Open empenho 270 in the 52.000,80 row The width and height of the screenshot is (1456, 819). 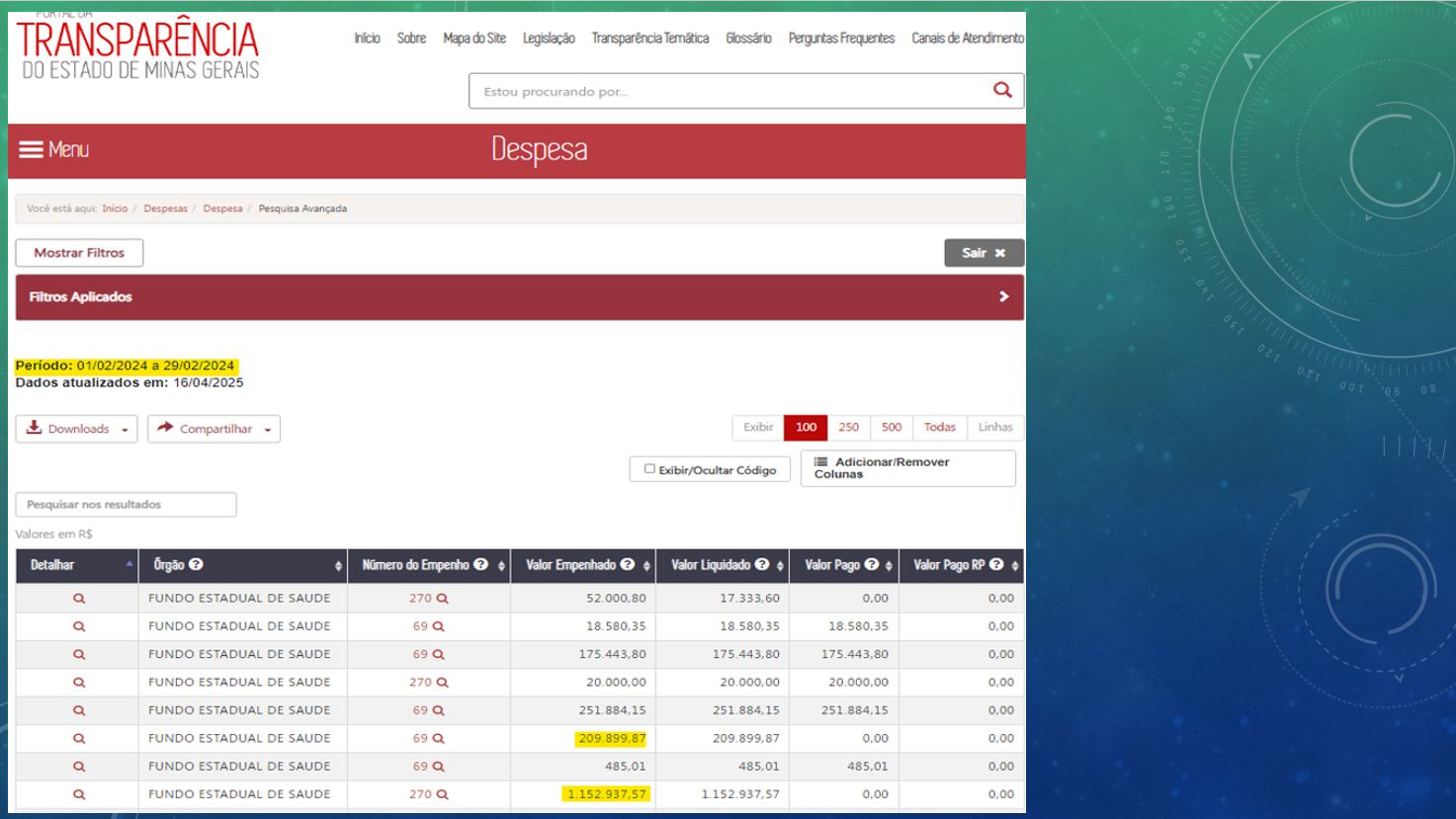pyautogui.click(x=428, y=598)
